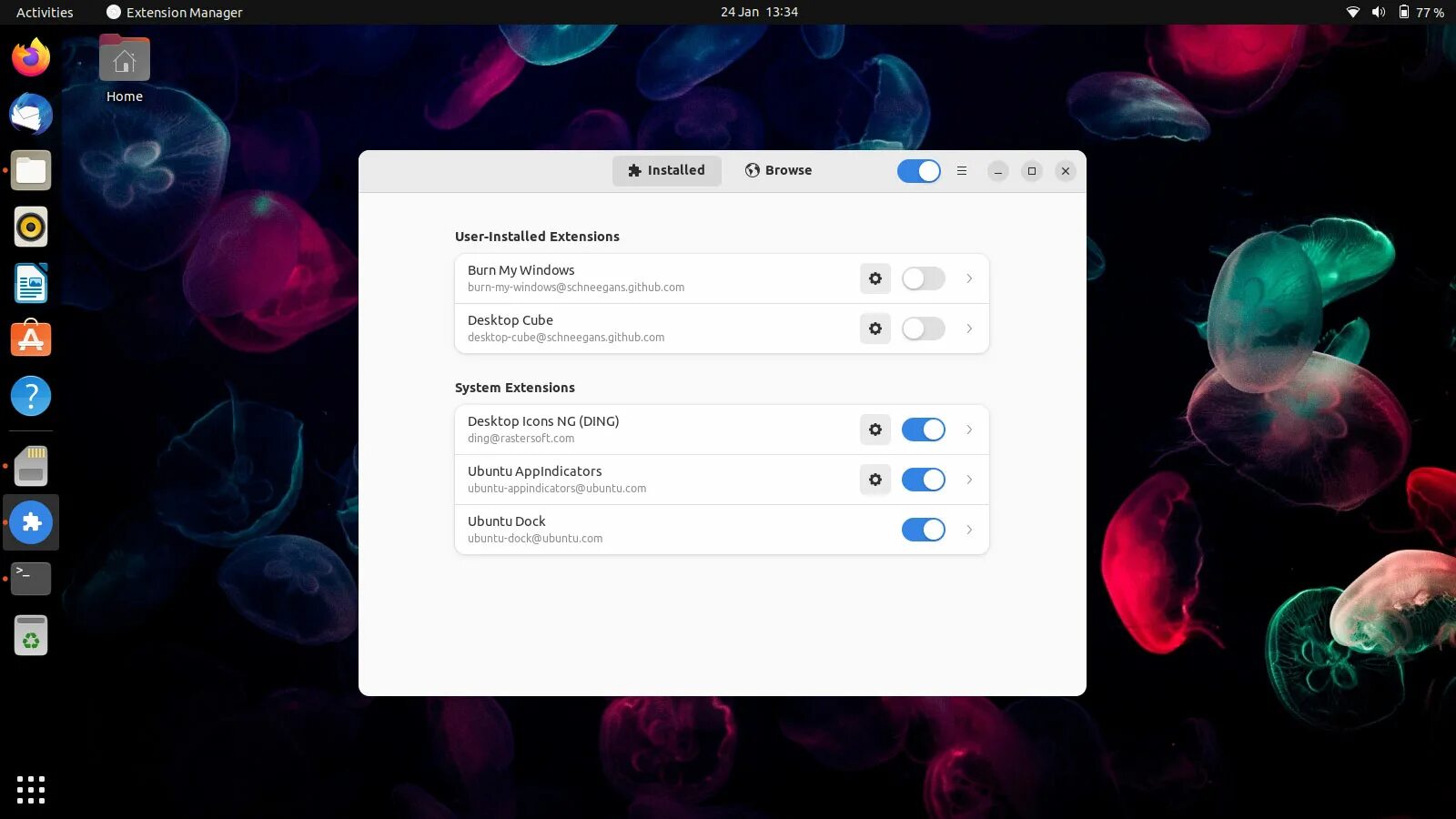Click the volume speaker icon

click(1379, 13)
